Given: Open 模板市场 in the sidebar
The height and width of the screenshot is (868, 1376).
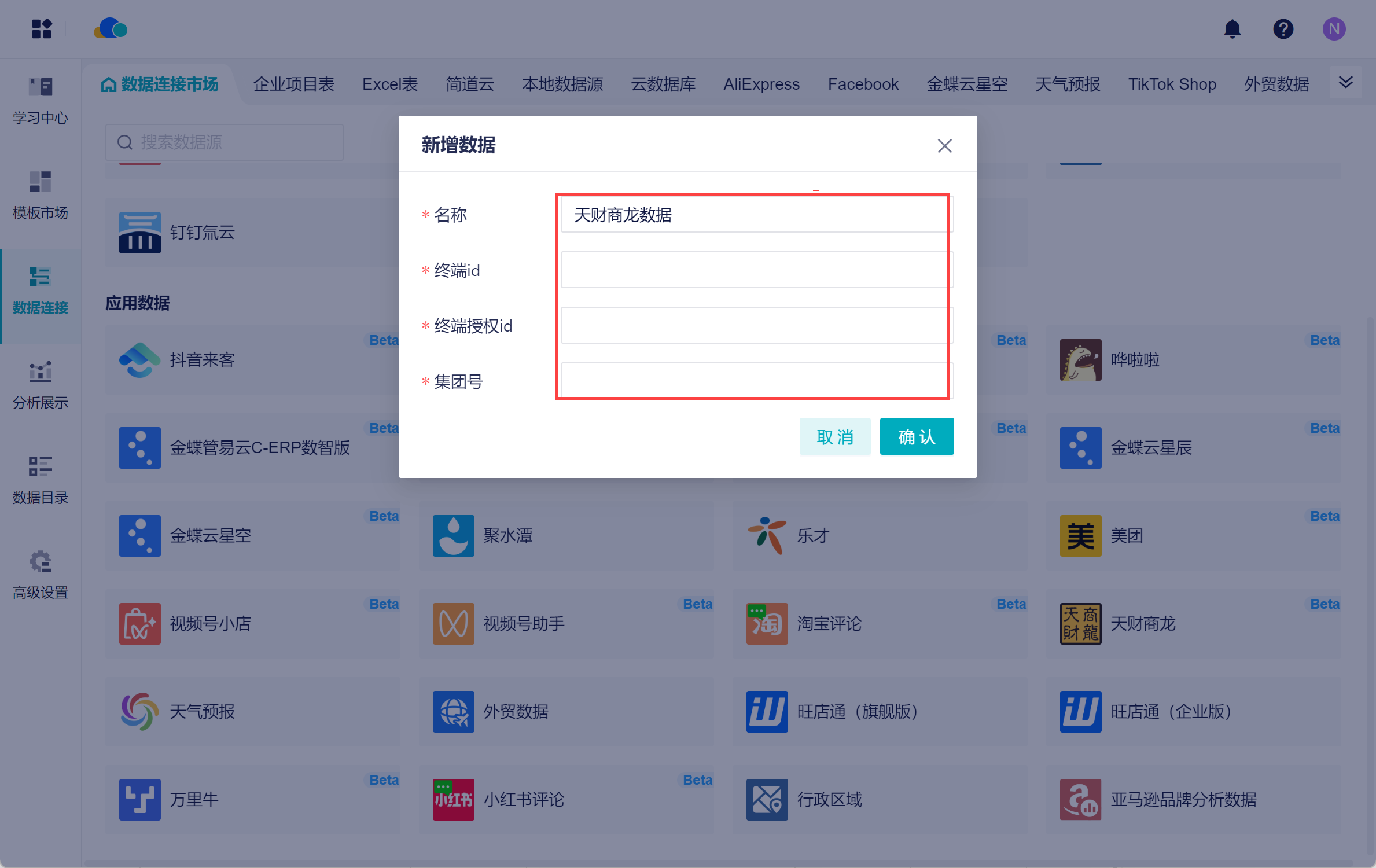Looking at the screenshot, I should [x=41, y=196].
